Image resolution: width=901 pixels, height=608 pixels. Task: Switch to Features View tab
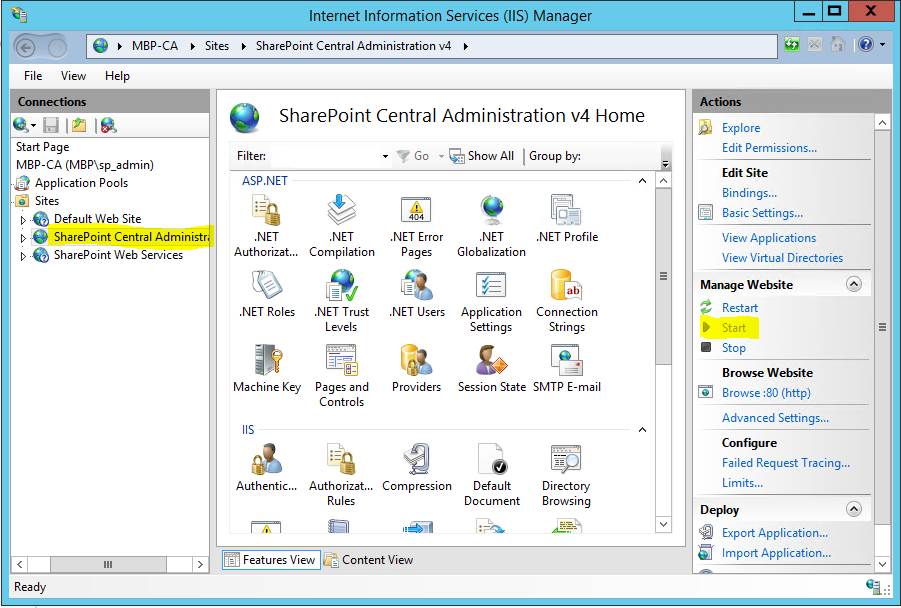[269, 560]
